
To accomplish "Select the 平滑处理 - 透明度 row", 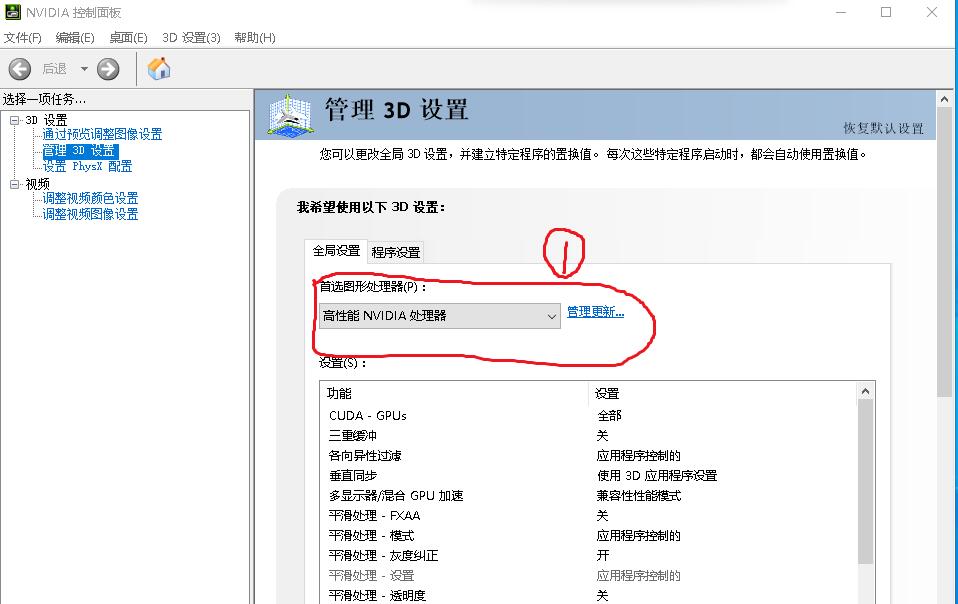I will point(588,595).
